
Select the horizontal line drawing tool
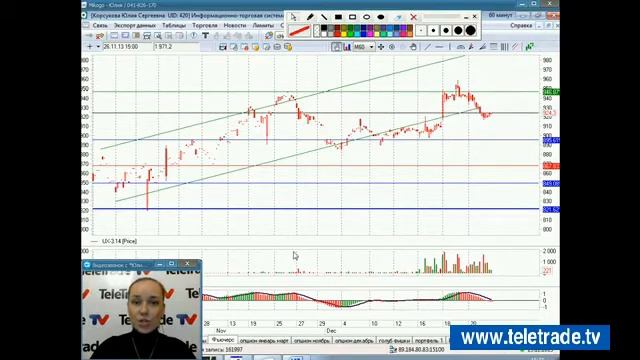[439, 47]
